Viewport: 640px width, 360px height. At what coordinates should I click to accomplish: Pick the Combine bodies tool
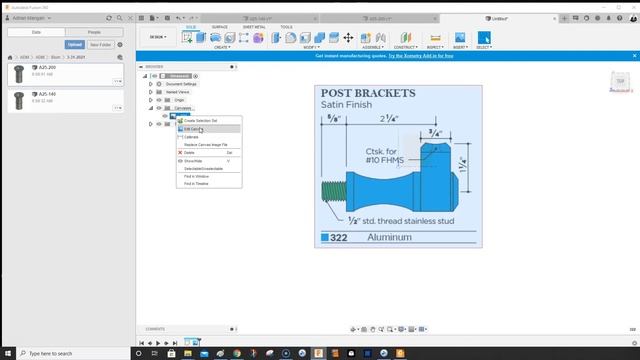[x=319, y=38]
